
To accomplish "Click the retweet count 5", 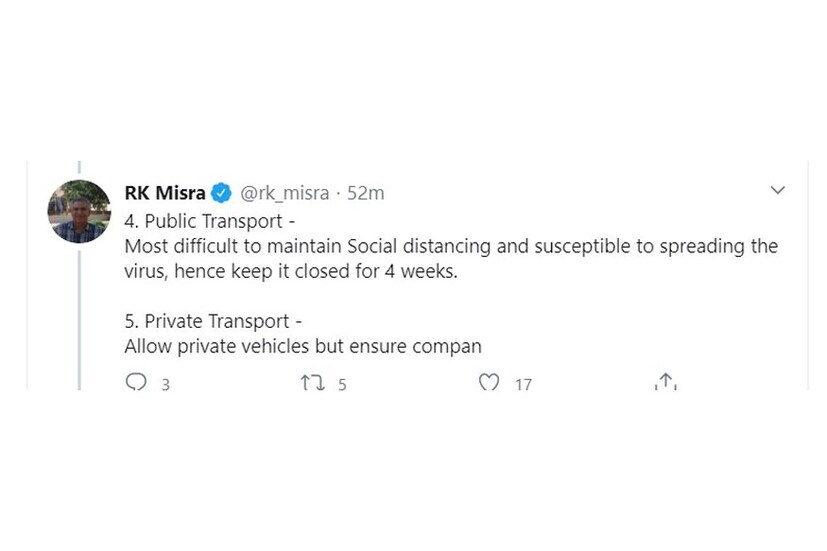I will [342, 384].
